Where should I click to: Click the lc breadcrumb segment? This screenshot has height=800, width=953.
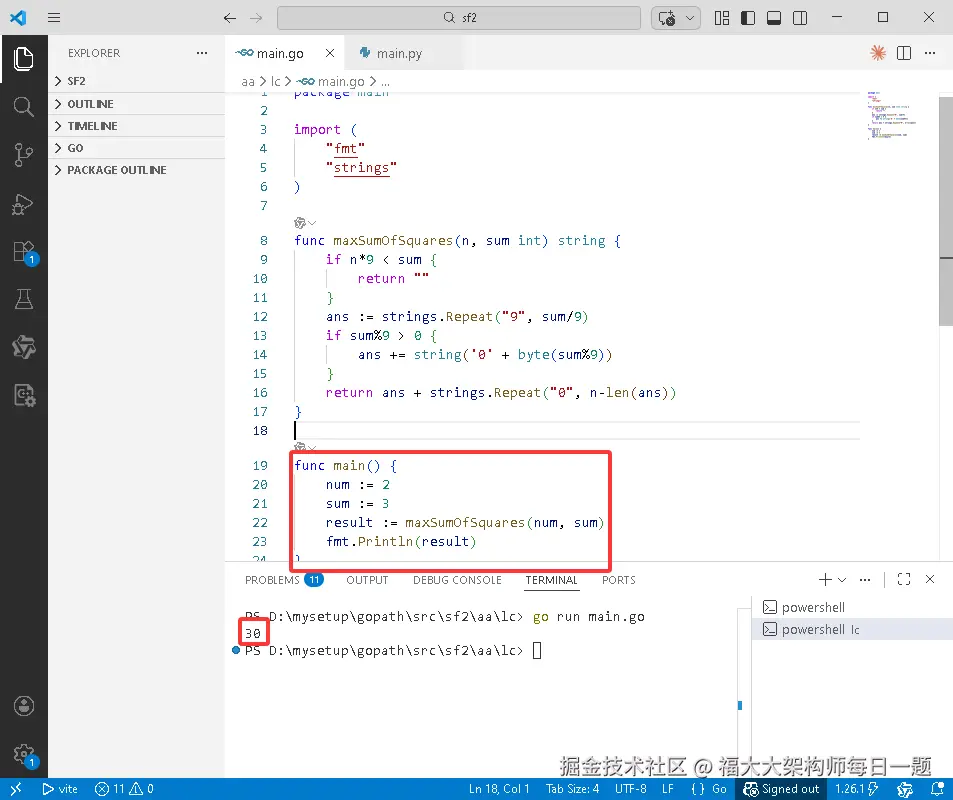[x=275, y=81]
